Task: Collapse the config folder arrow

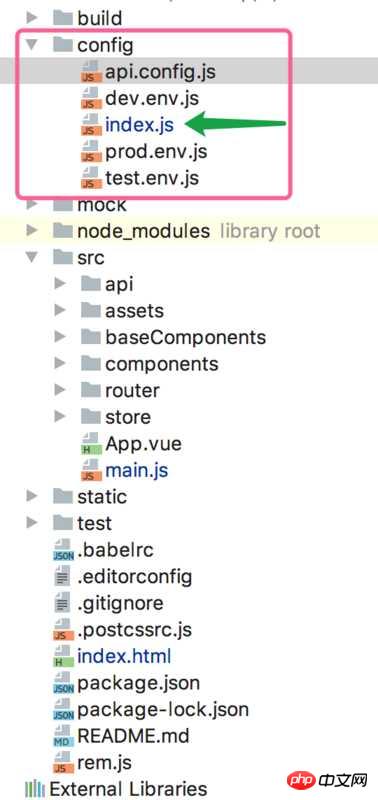Action: coord(32,45)
